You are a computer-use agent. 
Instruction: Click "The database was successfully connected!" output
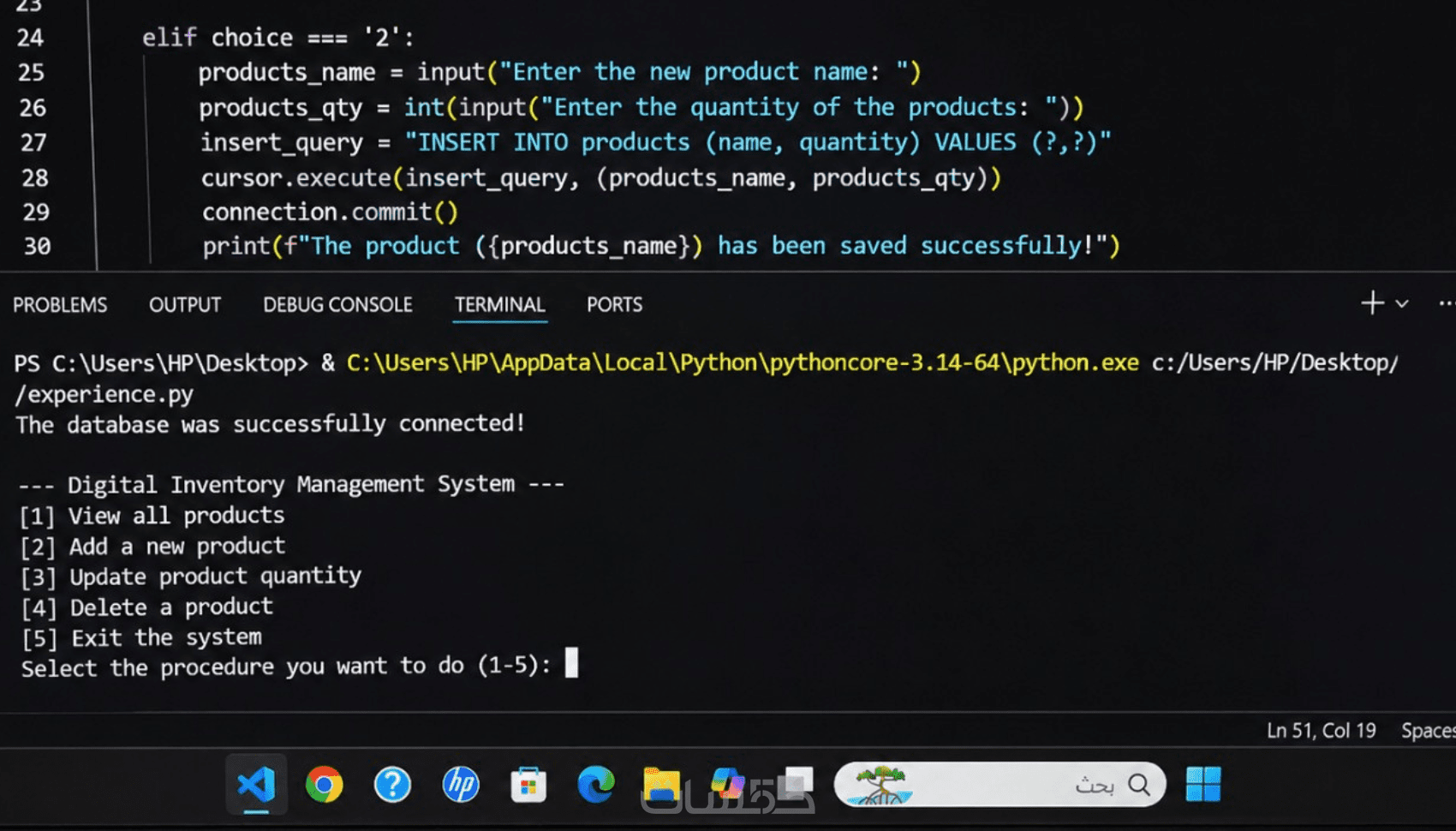[270, 424]
